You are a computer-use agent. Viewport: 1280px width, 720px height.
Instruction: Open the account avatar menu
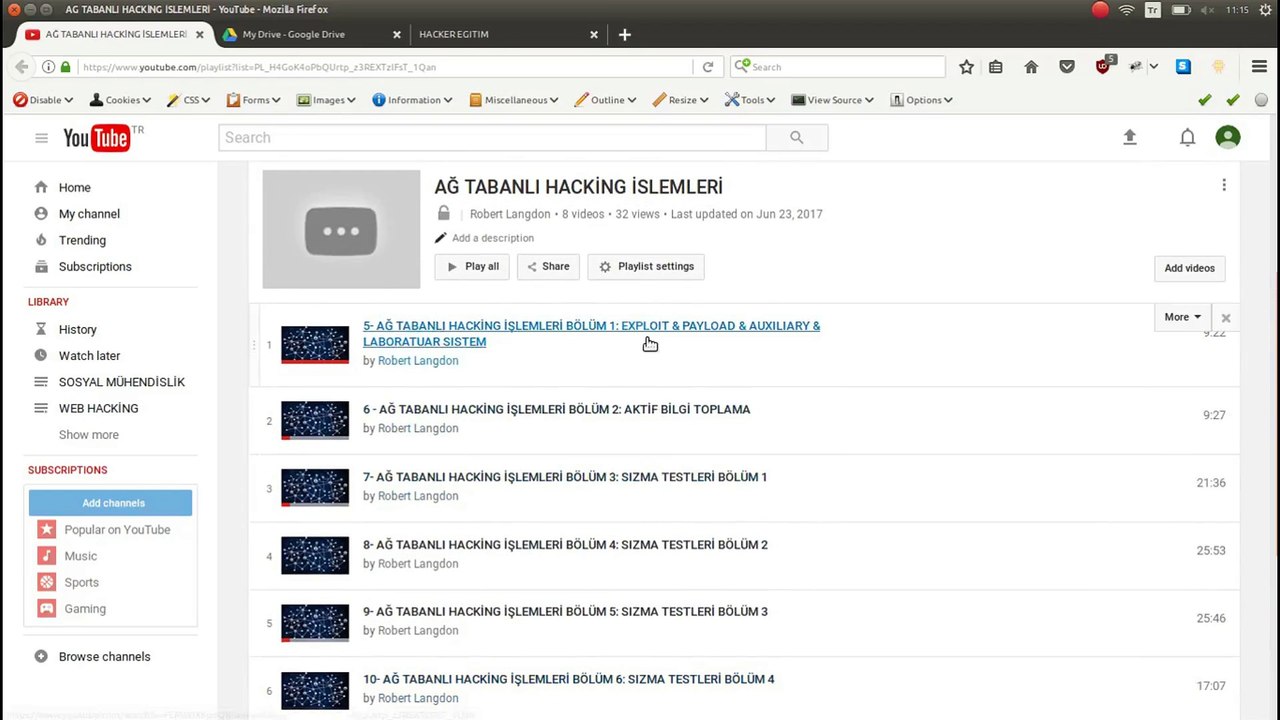1228,138
